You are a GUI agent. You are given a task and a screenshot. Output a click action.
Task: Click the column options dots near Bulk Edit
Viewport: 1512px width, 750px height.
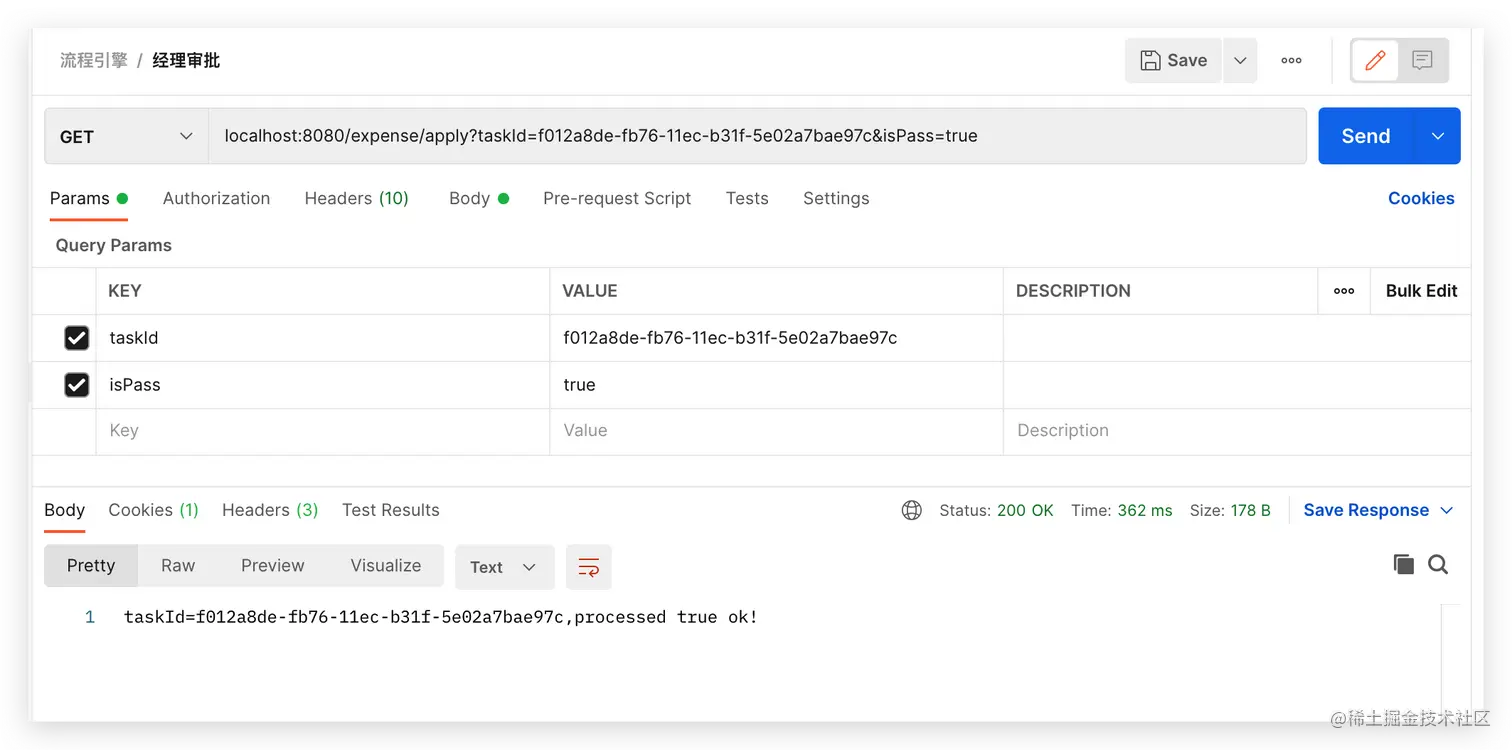click(x=1344, y=291)
